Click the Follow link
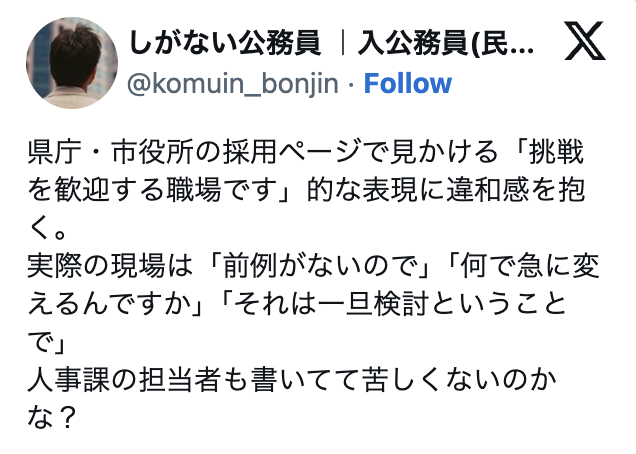This screenshot has width=636, height=454. (407, 83)
